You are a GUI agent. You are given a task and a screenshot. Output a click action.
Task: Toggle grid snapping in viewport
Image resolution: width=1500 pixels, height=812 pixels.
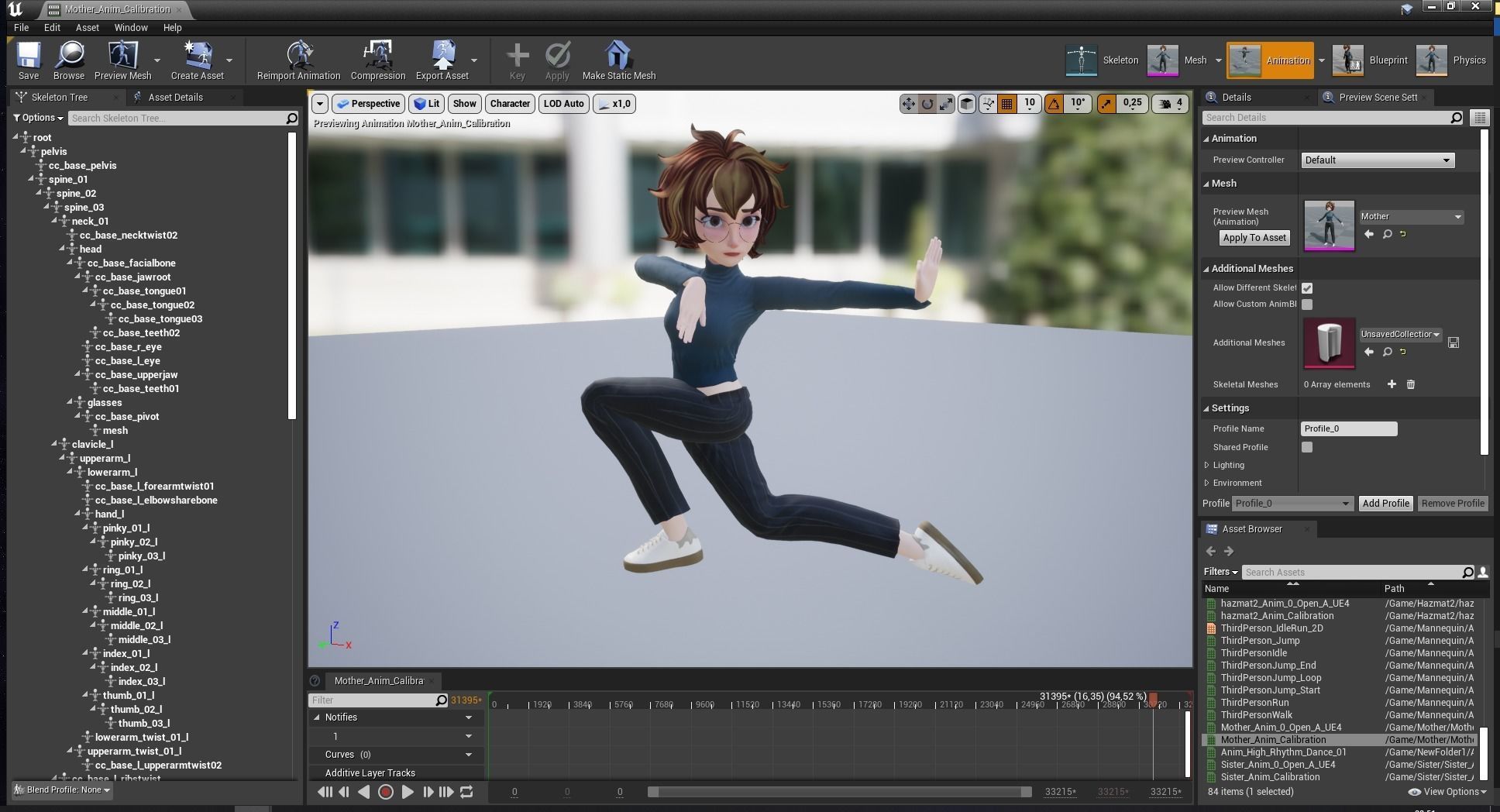[1007, 103]
